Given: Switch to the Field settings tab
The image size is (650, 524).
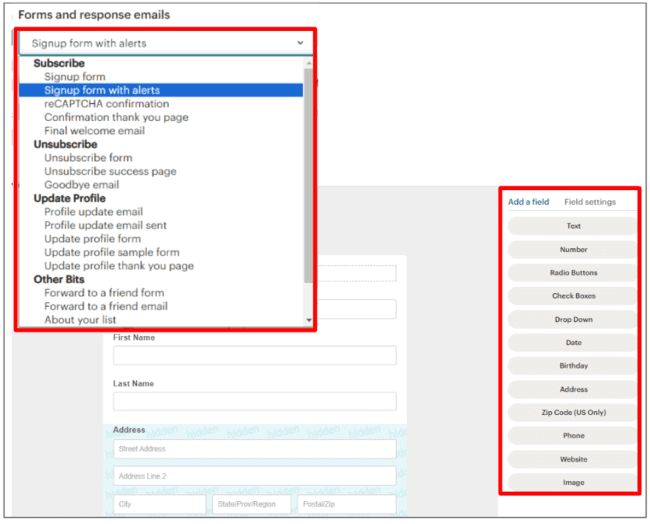Looking at the screenshot, I should [x=590, y=202].
